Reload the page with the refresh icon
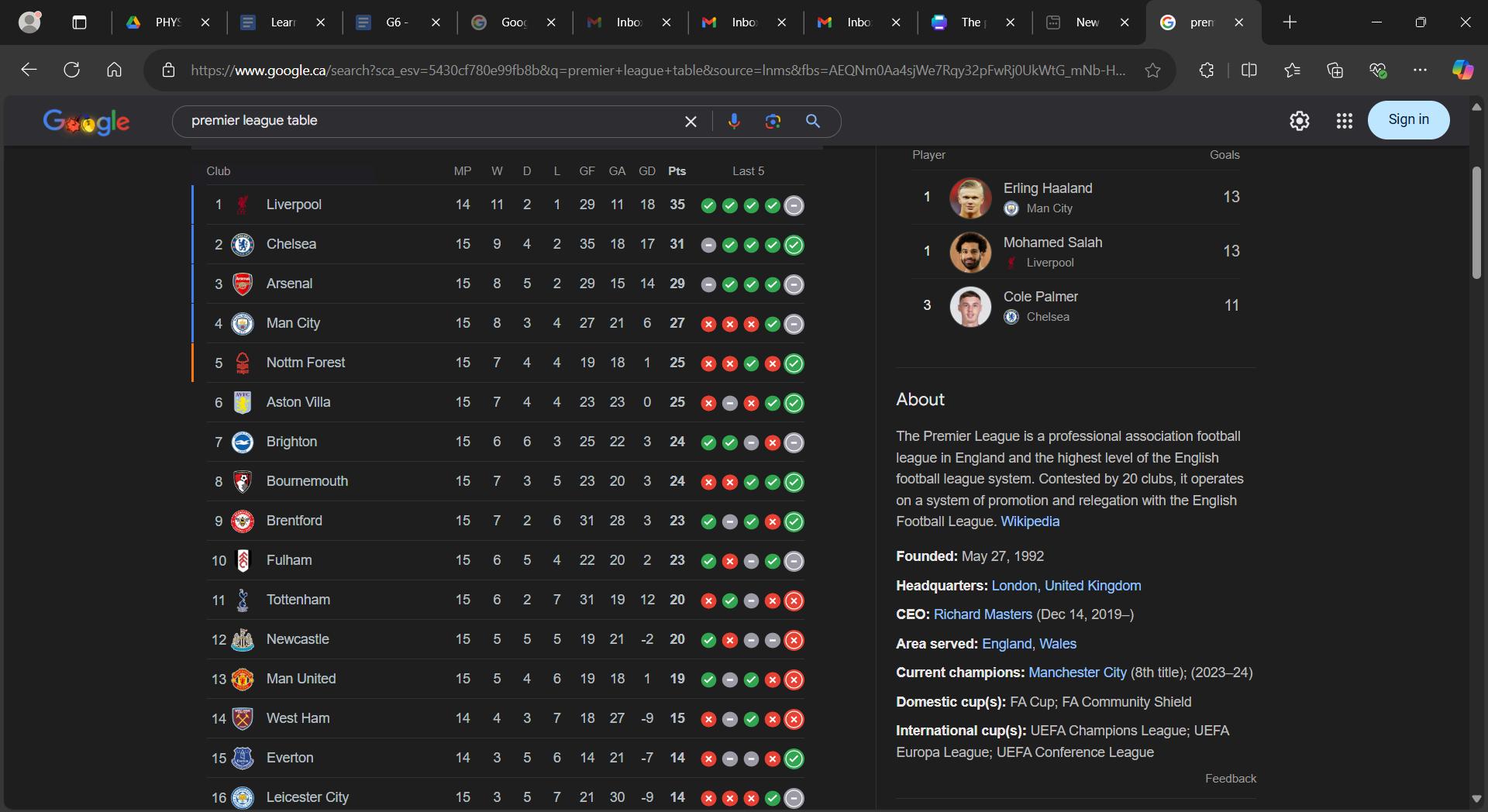This screenshot has height=812, width=1488. point(71,70)
